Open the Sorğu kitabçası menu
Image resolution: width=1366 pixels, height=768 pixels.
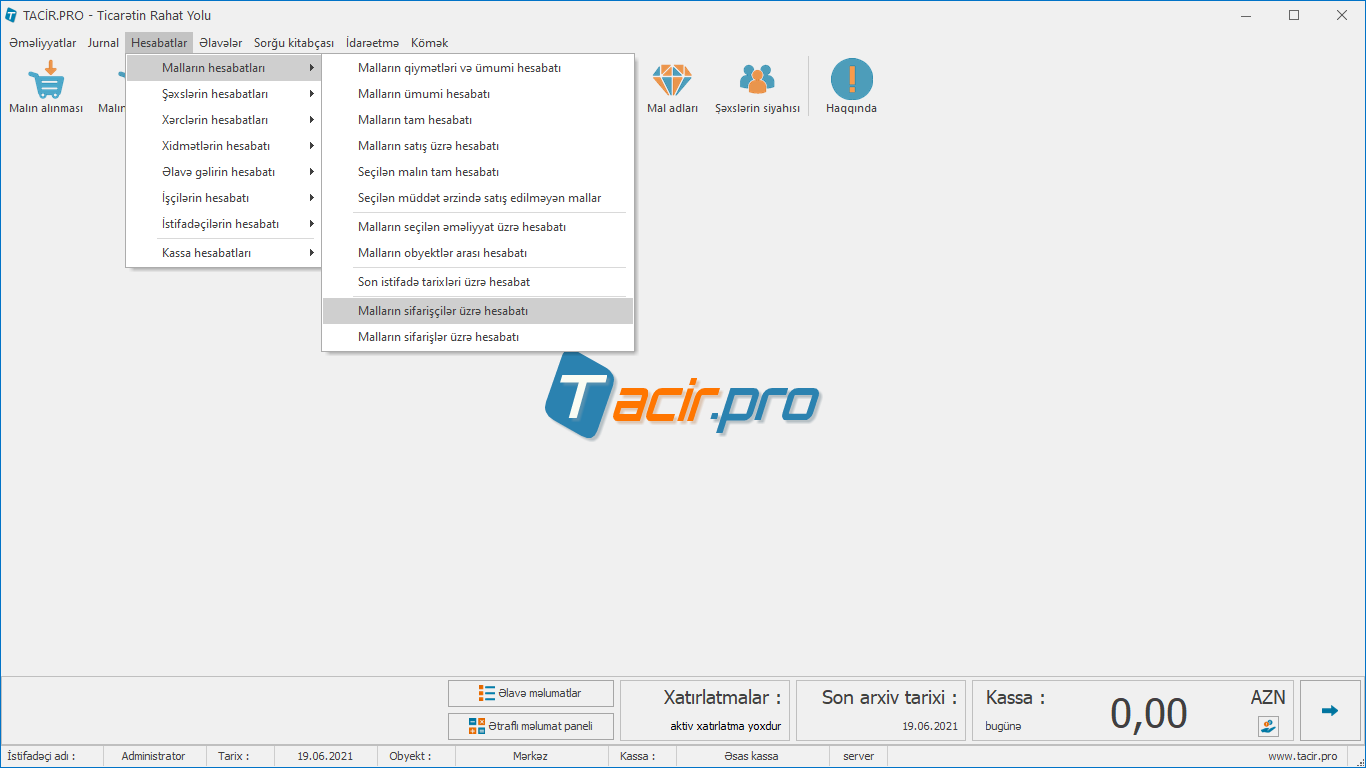(294, 43)
